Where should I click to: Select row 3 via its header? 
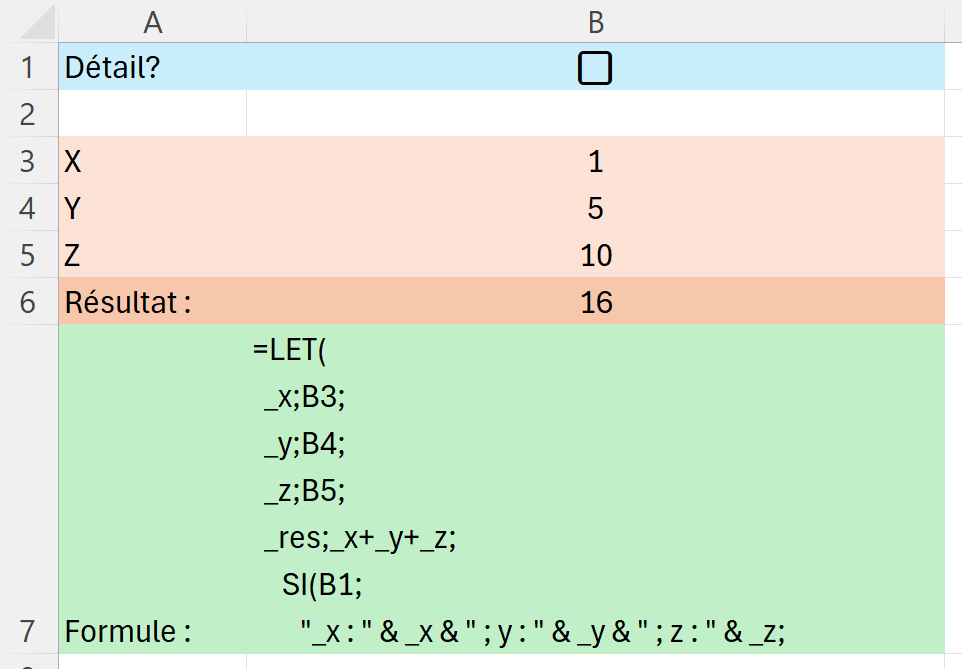(x=28, y=161)
